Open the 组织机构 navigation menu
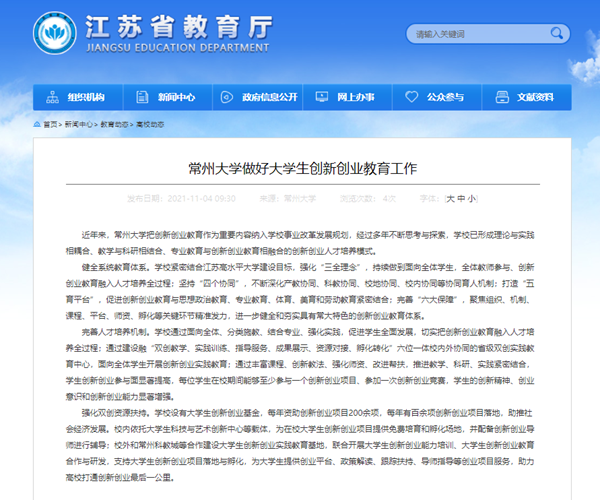600x500 pixels. click(85, 97)
